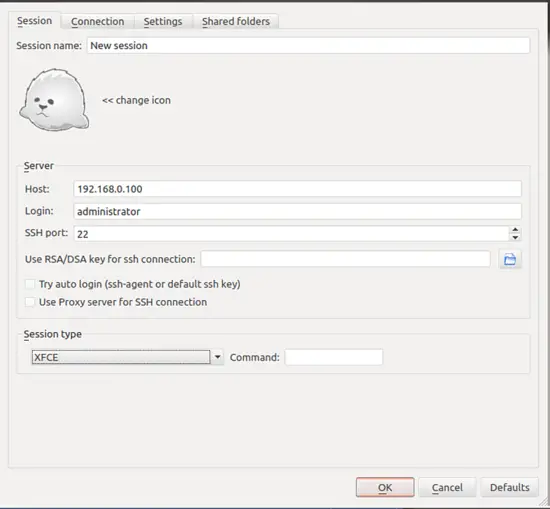Open the RSA/DSA key file browser

click(x=510, y=260)
